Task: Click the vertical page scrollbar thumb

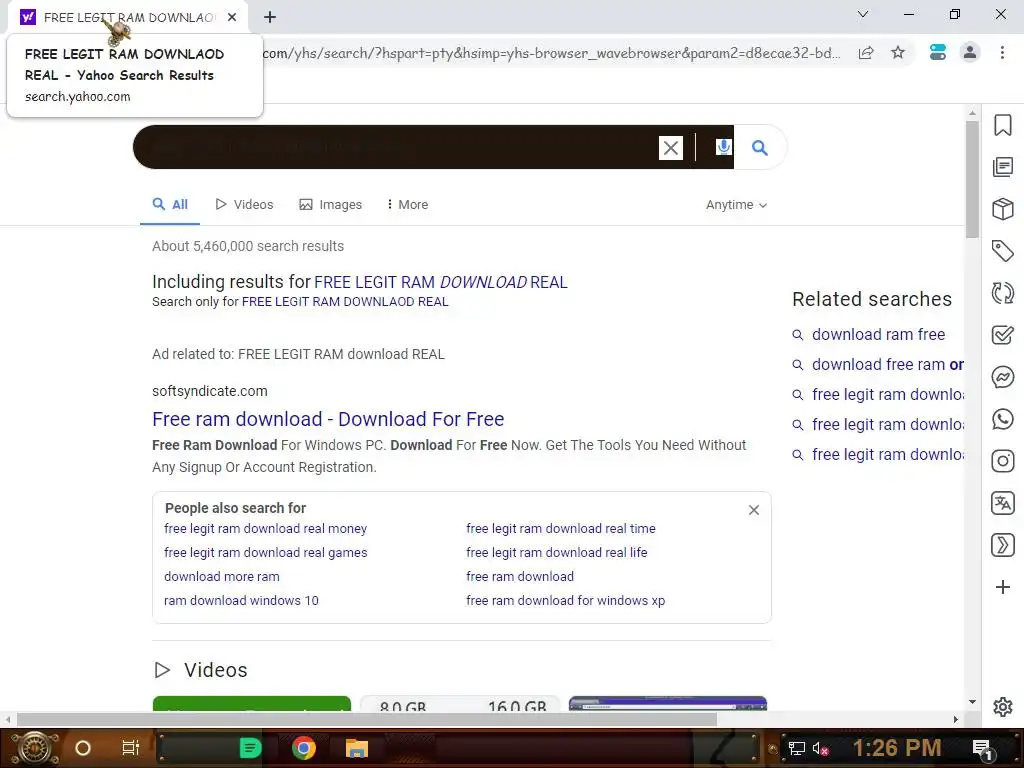Action: [972, 179]
